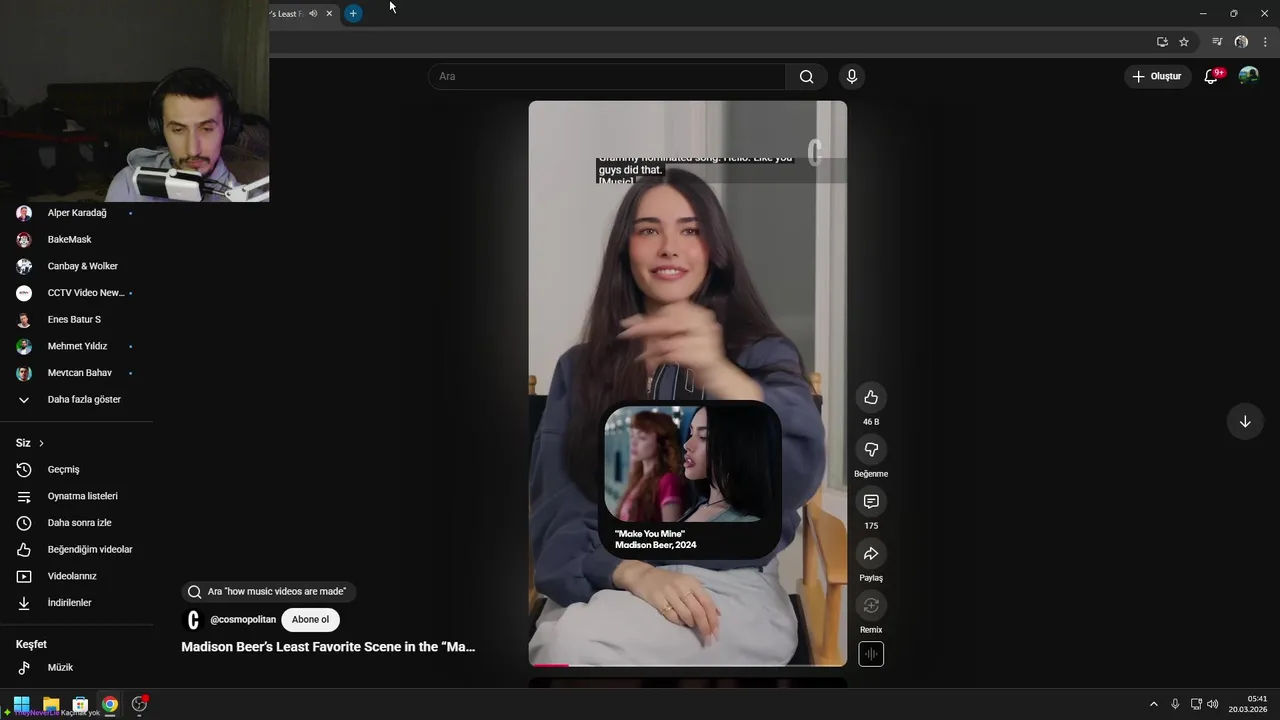Open Chrome media control icon
Screen dimensions: 1280x720
point(1217,42)
